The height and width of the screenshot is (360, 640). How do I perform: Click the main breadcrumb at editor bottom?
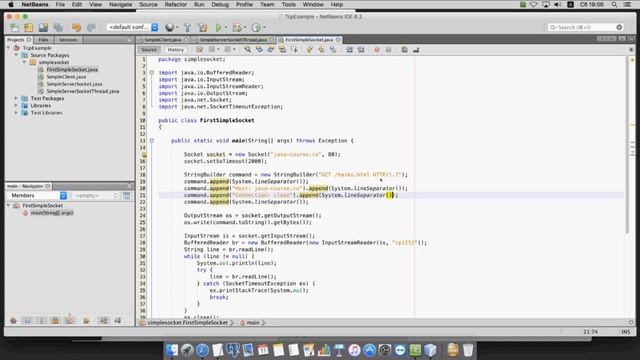(x=253, y=322)
